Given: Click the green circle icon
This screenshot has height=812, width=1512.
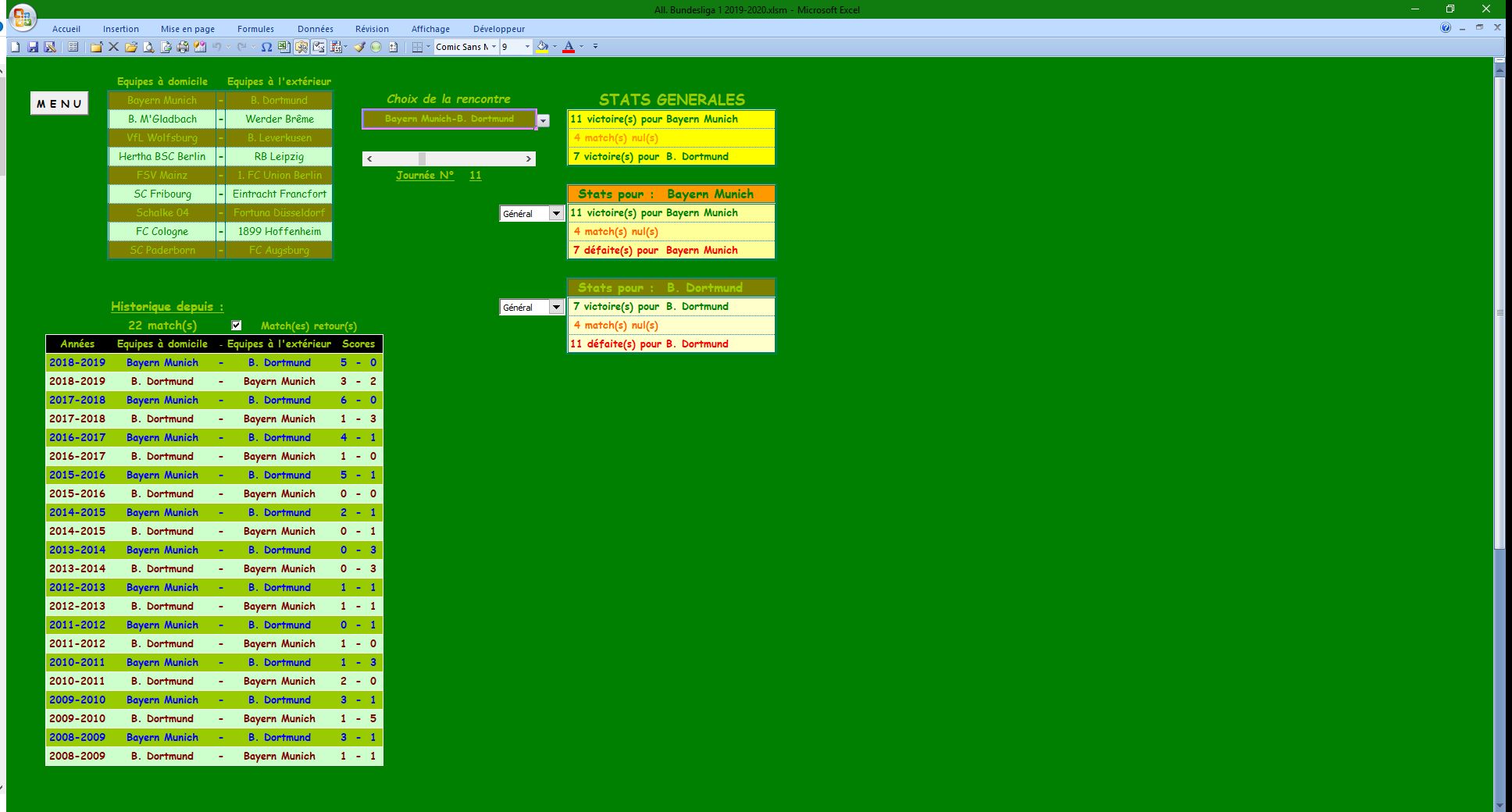Looking at the screenshot, I should tap(376, 47).
